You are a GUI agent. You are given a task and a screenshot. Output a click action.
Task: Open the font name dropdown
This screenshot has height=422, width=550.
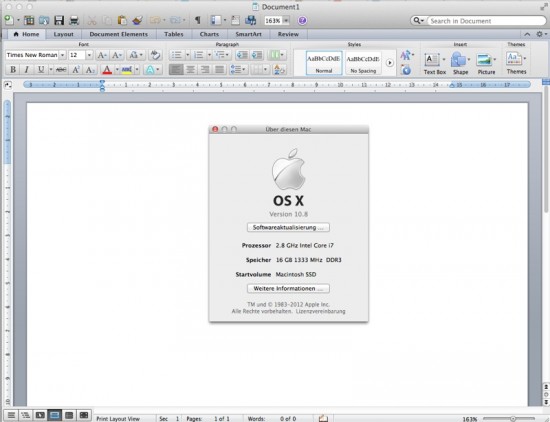point(62,55)
